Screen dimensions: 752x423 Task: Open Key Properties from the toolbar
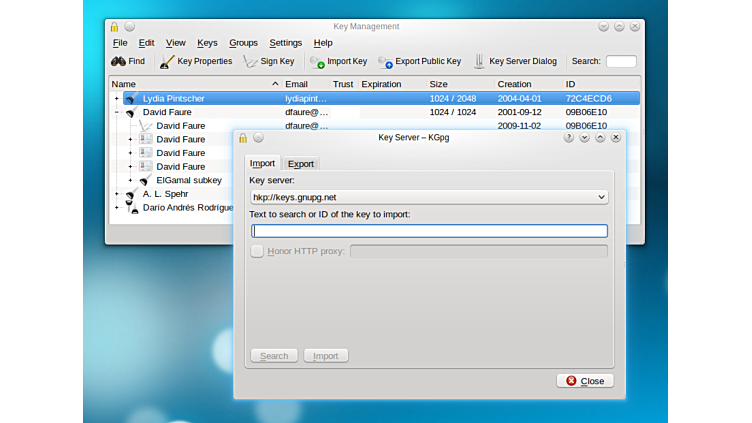click(x=167, y=62)
